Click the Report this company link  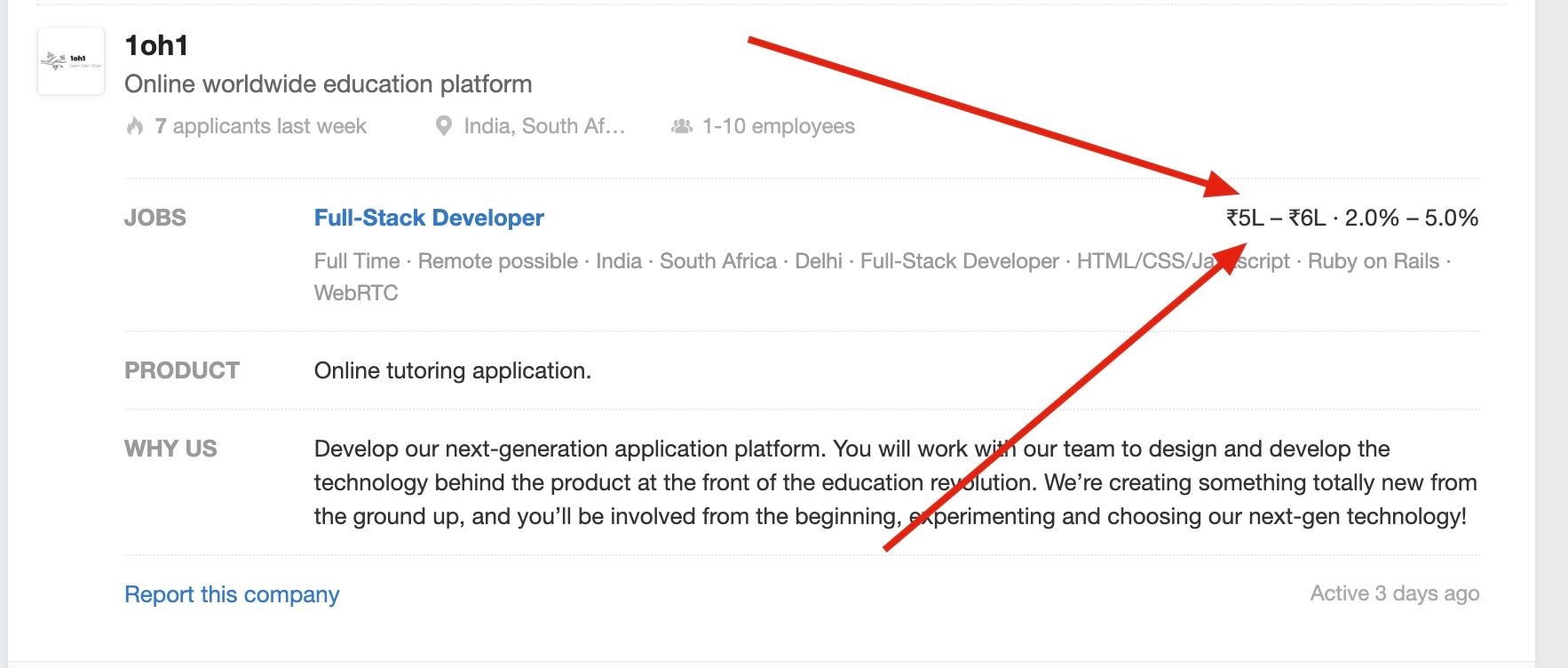pyautogui.click(x=232, y=594)
